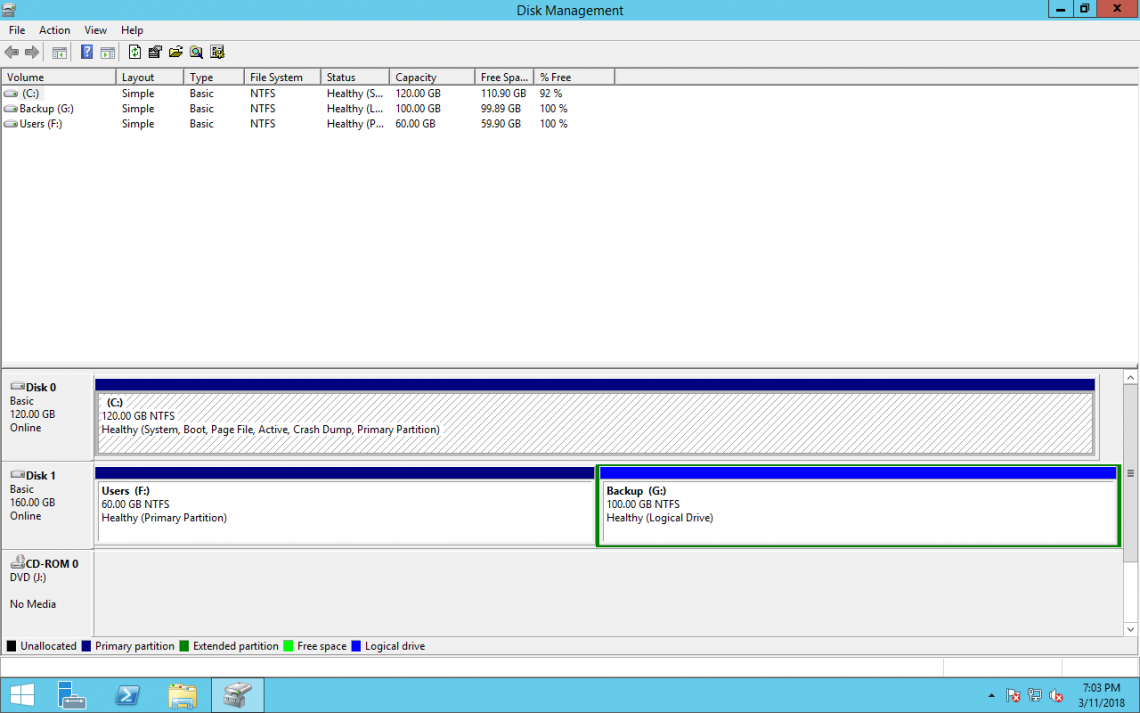Select the Backup (G:) partition block
This screenshot has width=1140, height=713.
tap(857, 505)
